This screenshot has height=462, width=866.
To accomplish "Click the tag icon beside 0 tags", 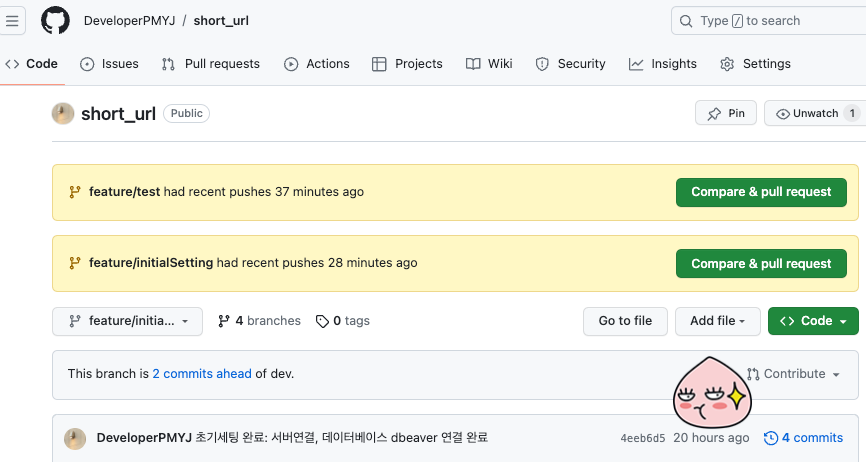I will (x=322, y=321).
